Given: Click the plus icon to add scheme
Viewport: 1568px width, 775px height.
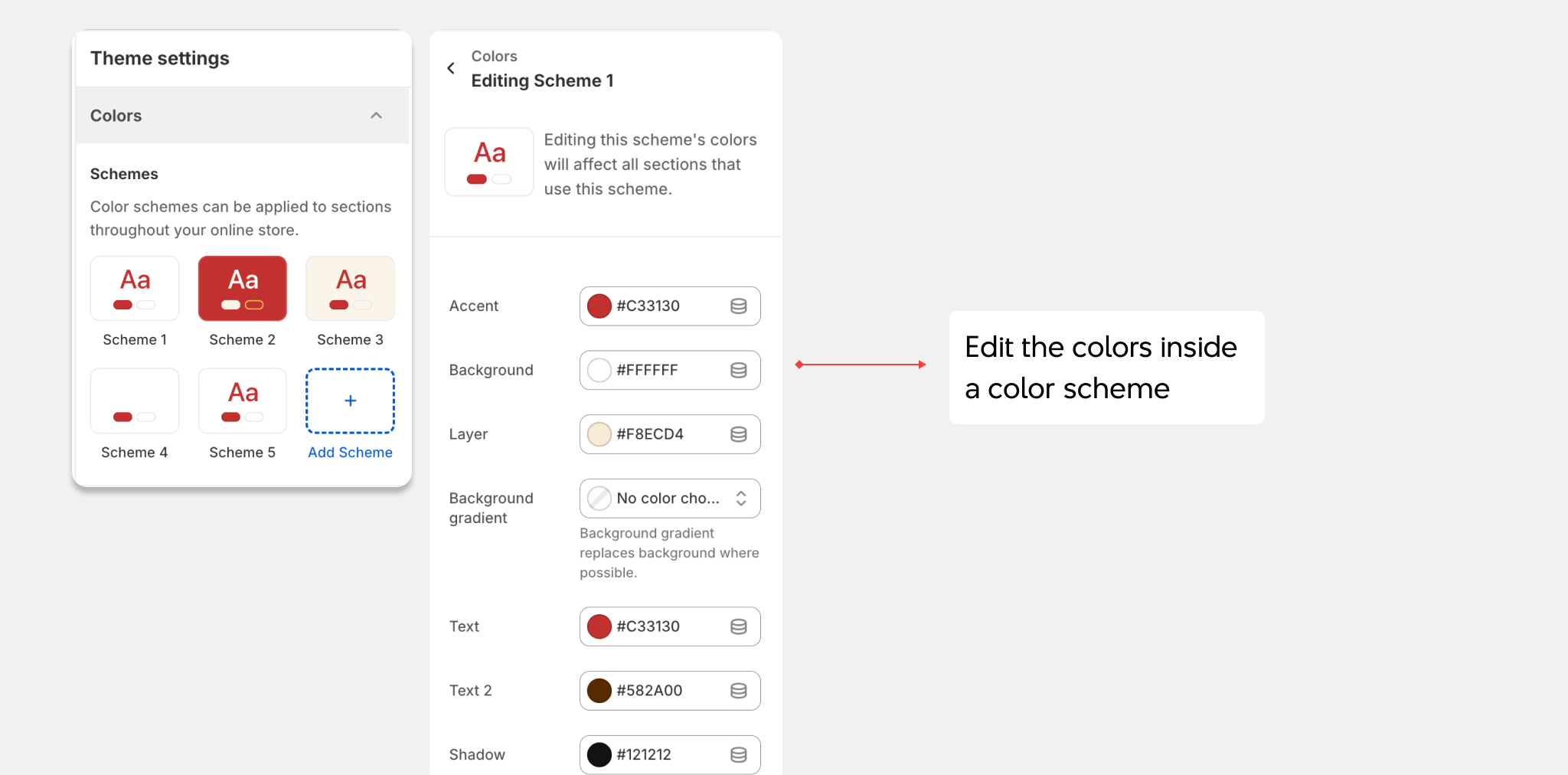Looking at the screenshot, I should (x=351, y=401).
